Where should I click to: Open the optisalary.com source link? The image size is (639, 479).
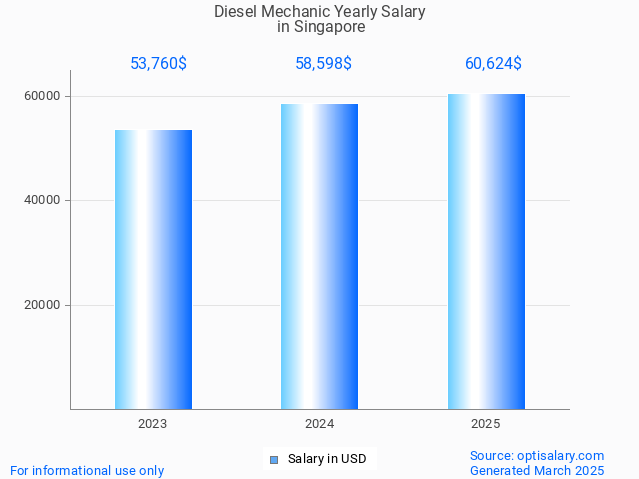(x=537, y=455)
